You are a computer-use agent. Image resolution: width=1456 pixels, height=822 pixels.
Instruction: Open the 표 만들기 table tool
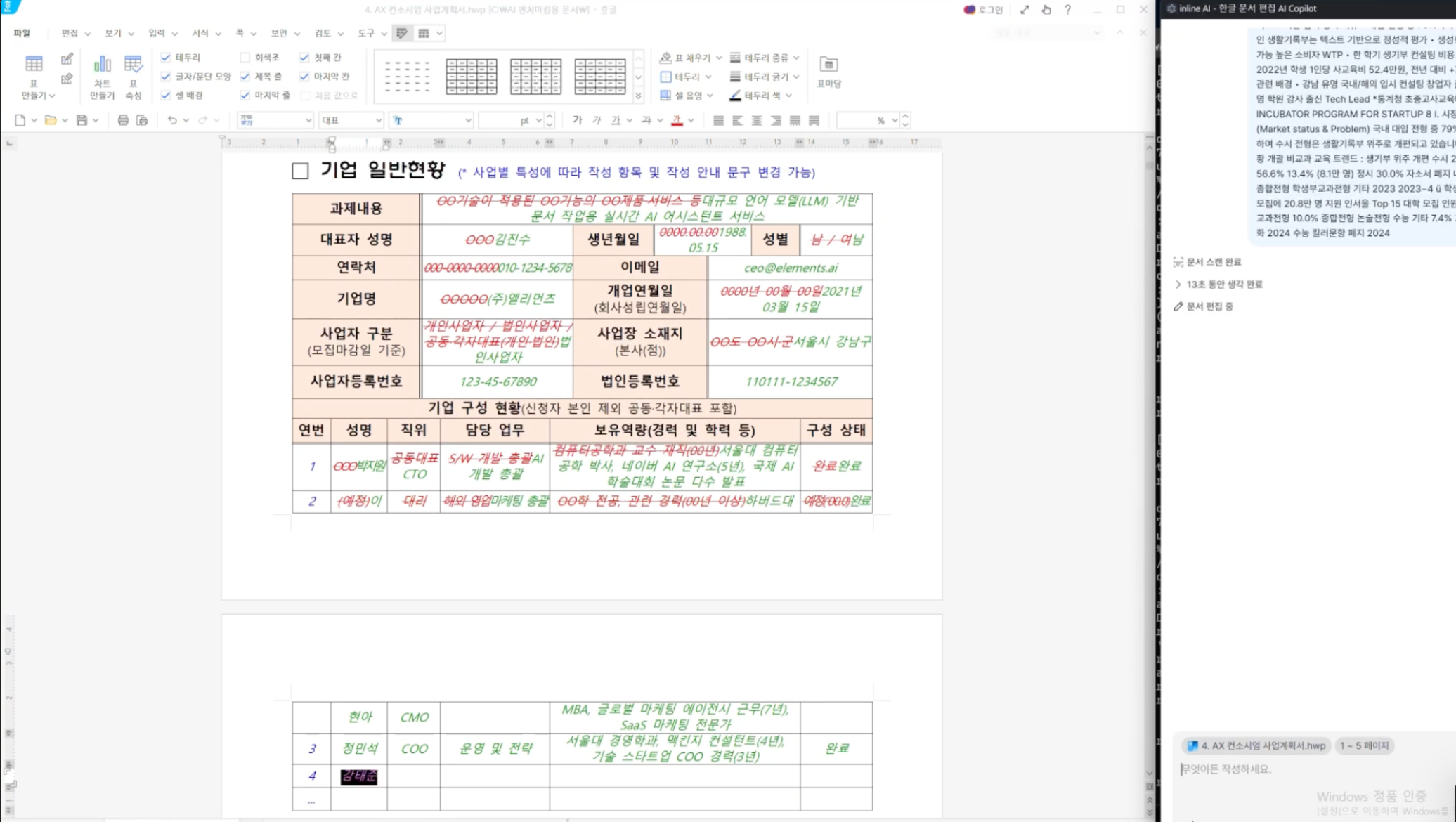click(33, 64)
